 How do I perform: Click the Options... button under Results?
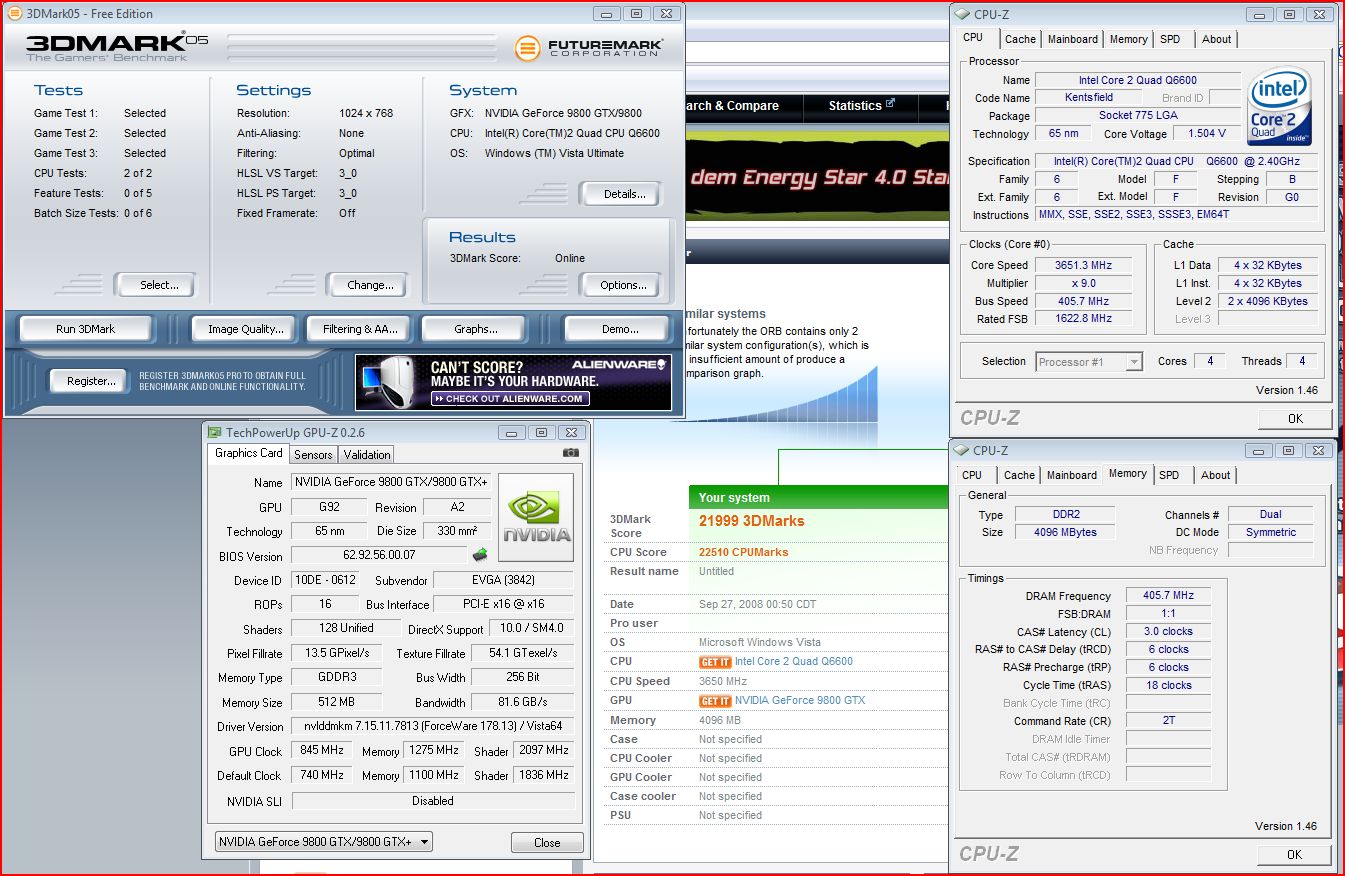click(620, 285)
